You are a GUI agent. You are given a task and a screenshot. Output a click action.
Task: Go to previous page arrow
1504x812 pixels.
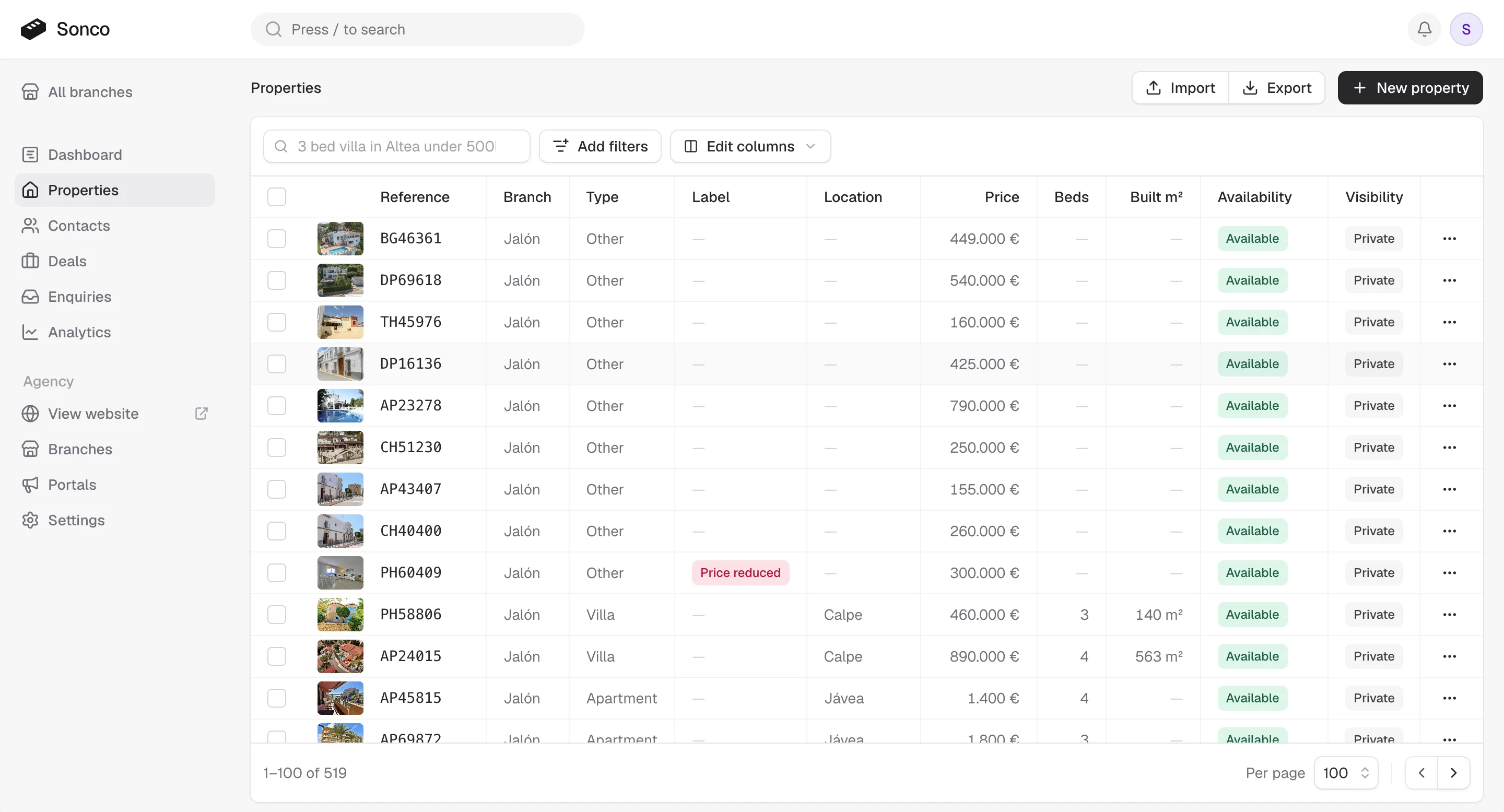click(x=1421, y=773)
